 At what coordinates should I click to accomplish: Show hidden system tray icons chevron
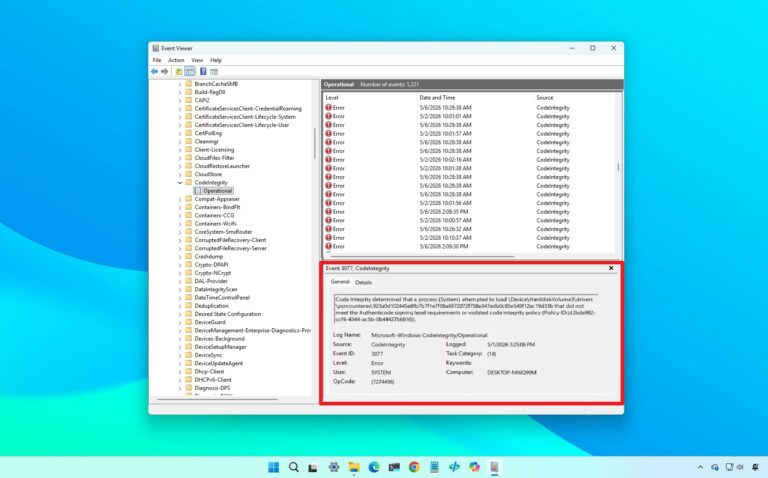[x=700, y=467]
